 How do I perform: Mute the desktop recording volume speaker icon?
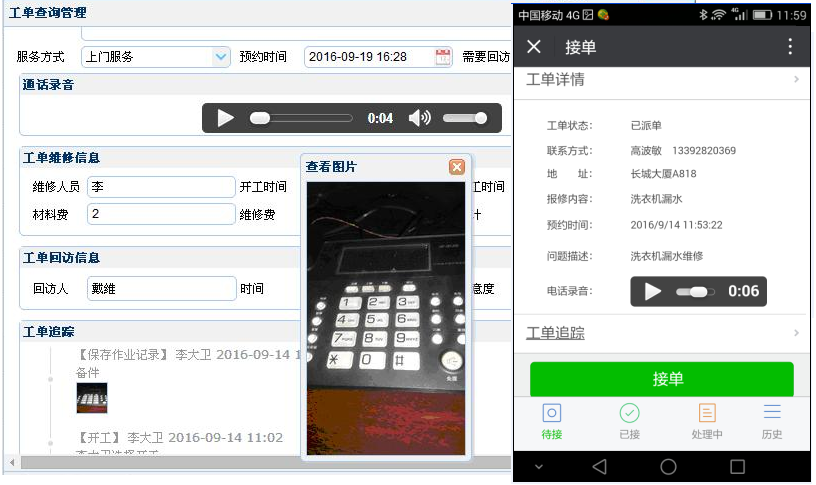point(420,118)
